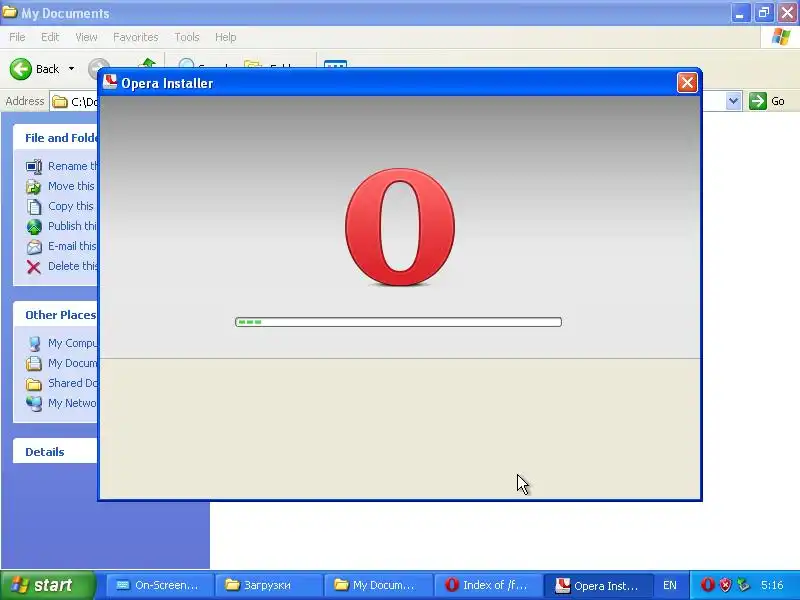The height and width of the screenshot is (600, 800).
Task: Open the Windows Start menu
Action: click(x=48, y=585)
